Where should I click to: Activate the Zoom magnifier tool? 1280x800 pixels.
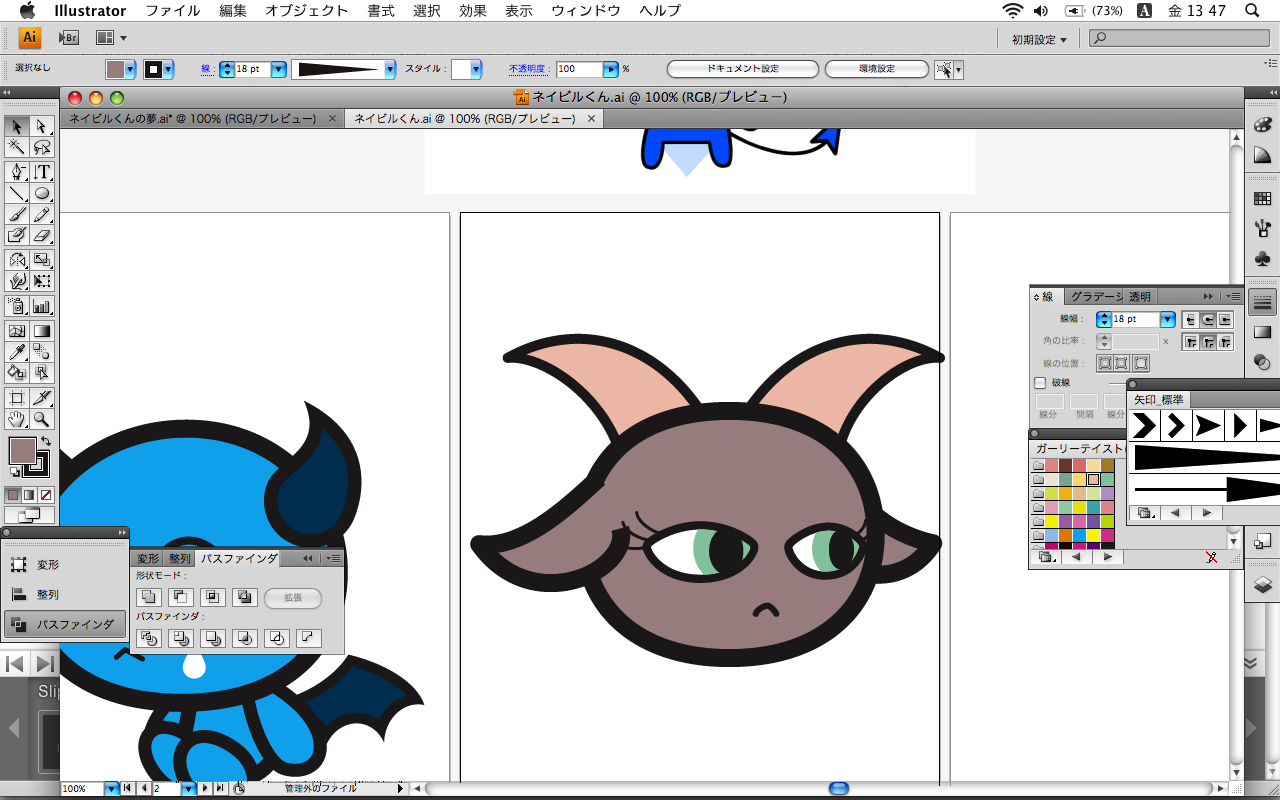42,420
